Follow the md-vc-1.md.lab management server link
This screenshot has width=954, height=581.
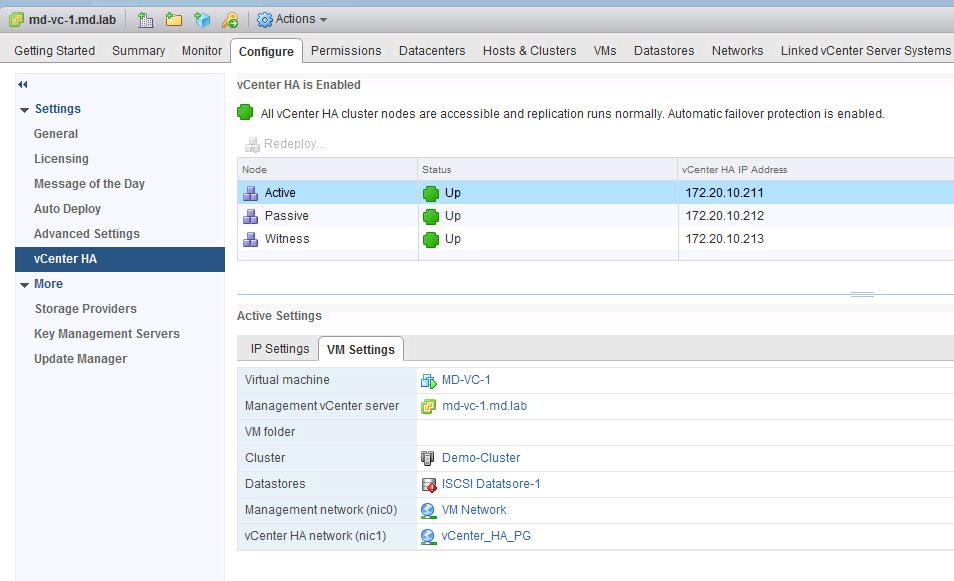[x=484, y=406]
